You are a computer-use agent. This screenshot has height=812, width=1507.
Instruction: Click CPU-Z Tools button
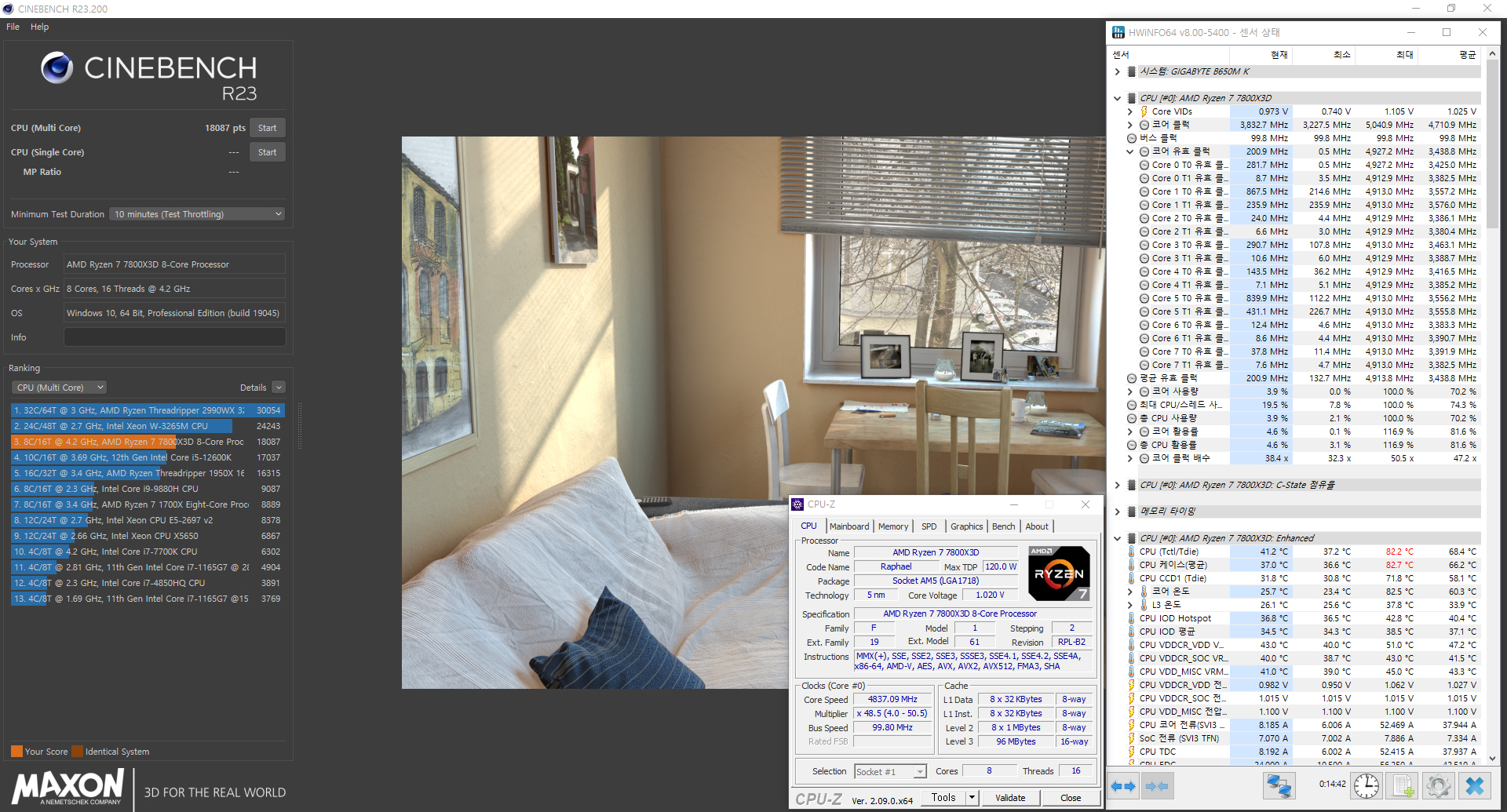tap(943, 798)
